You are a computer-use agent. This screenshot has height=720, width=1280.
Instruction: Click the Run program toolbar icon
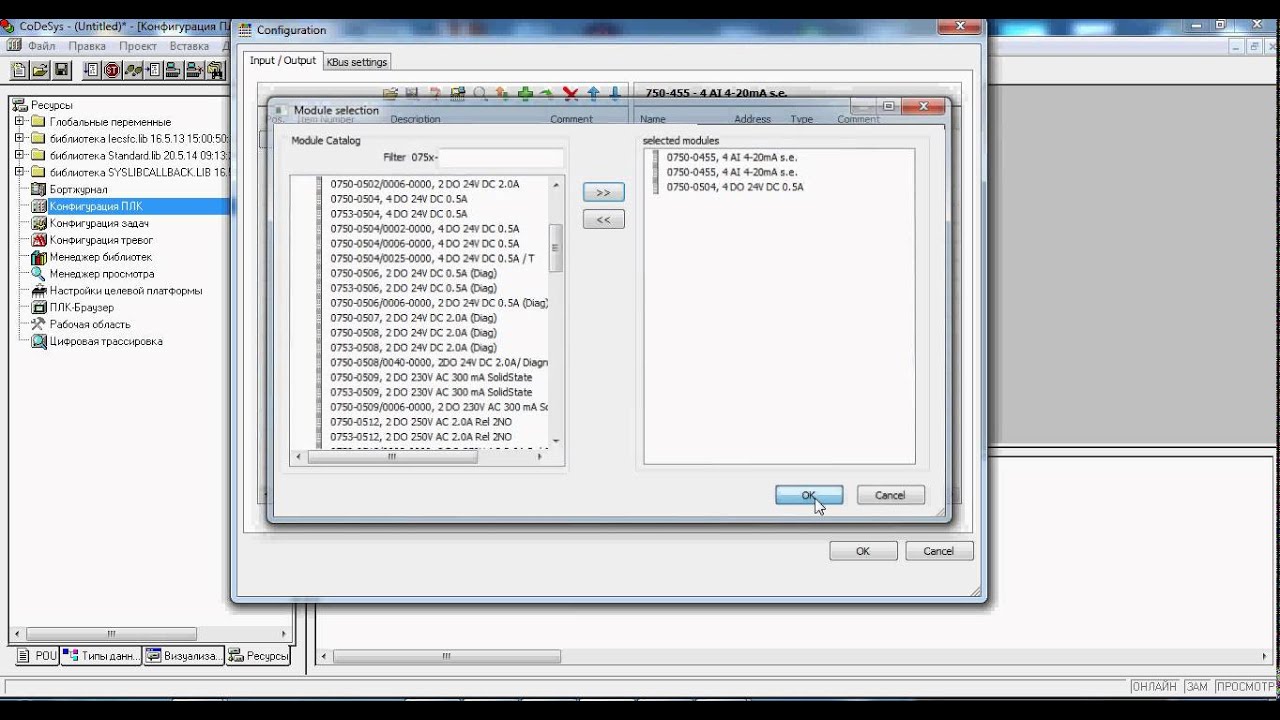pyautogui.click(x=92, y=70)
